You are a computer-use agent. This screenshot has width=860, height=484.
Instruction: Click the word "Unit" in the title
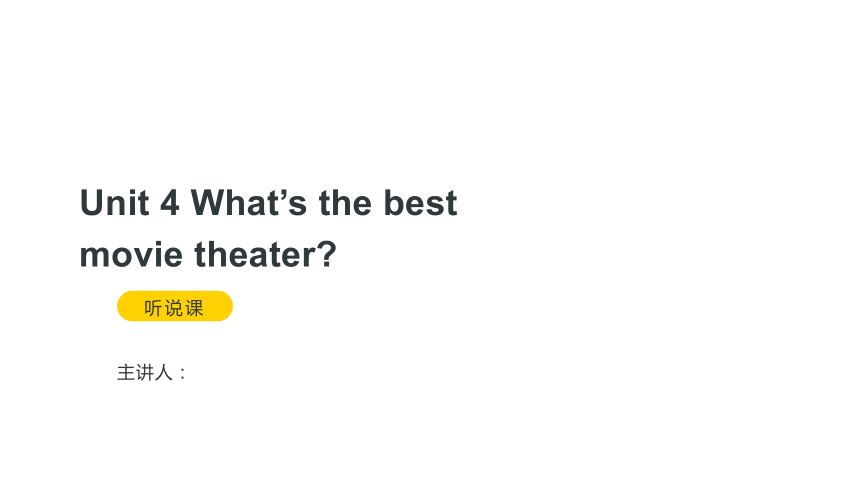pos(115,203)
